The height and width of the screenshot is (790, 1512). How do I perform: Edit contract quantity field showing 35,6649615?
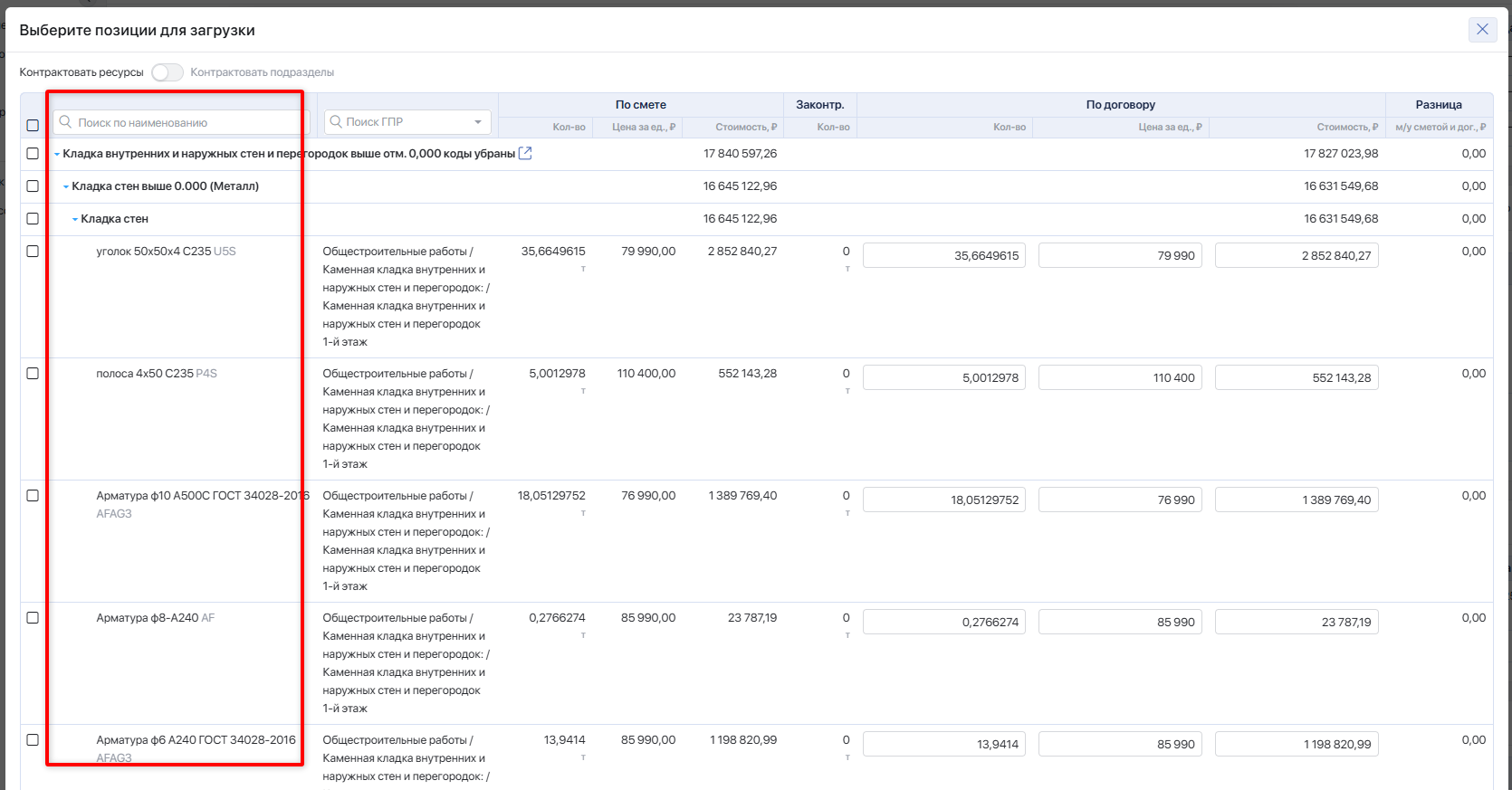943,256
